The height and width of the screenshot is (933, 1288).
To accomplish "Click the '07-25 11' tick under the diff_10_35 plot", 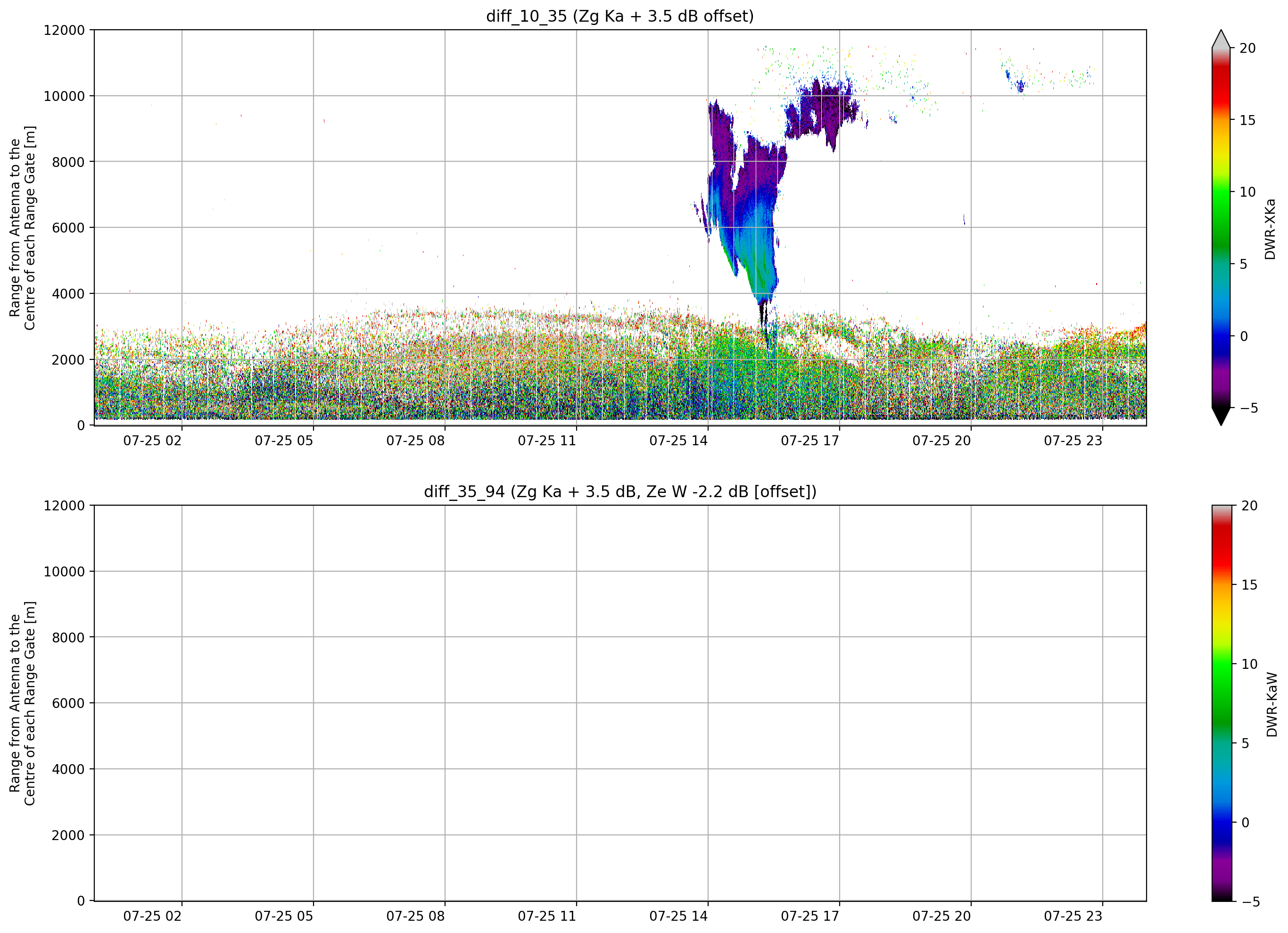I will tap(547, 441).
